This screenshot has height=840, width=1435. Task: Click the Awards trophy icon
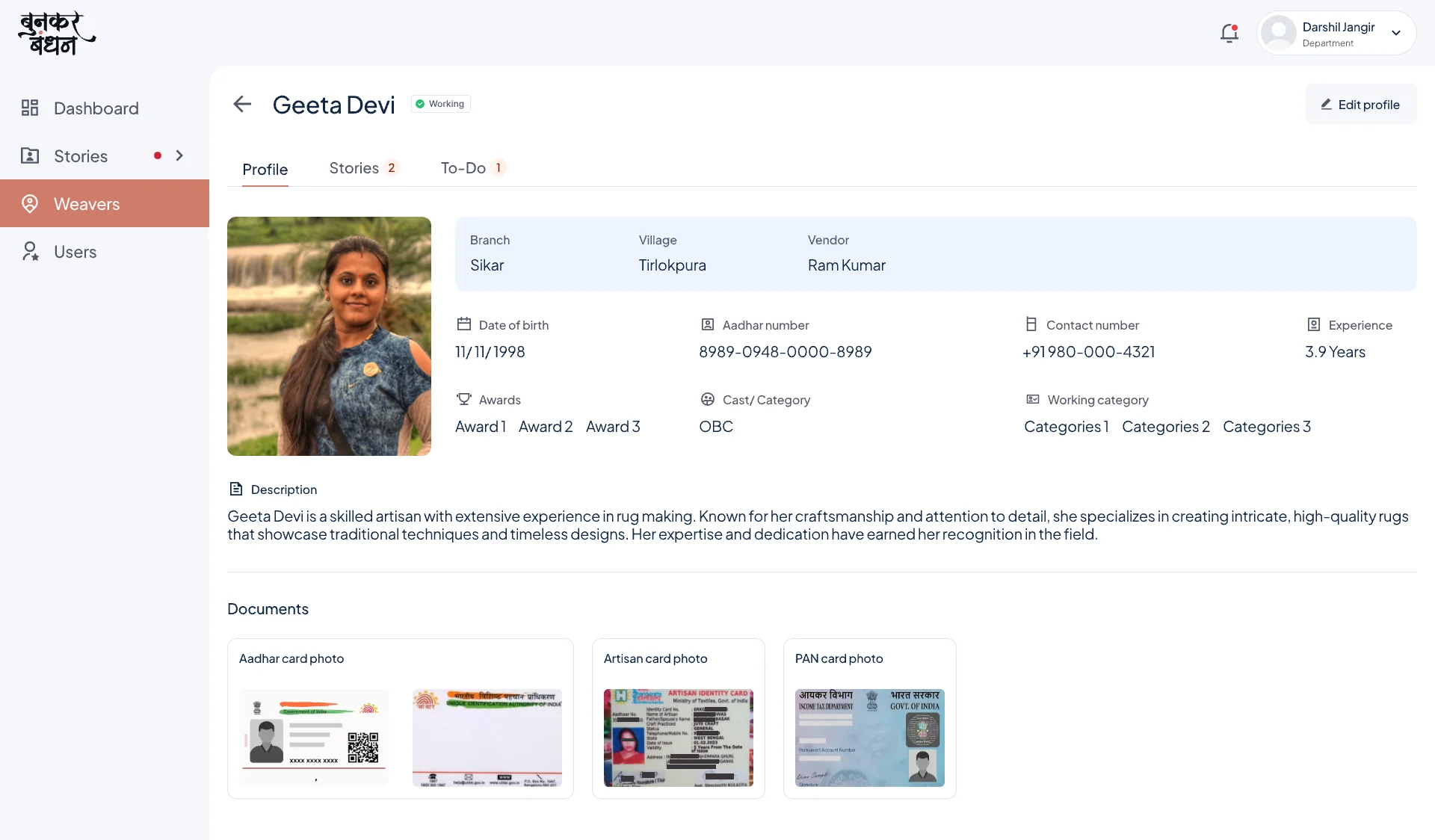(464, 399)
